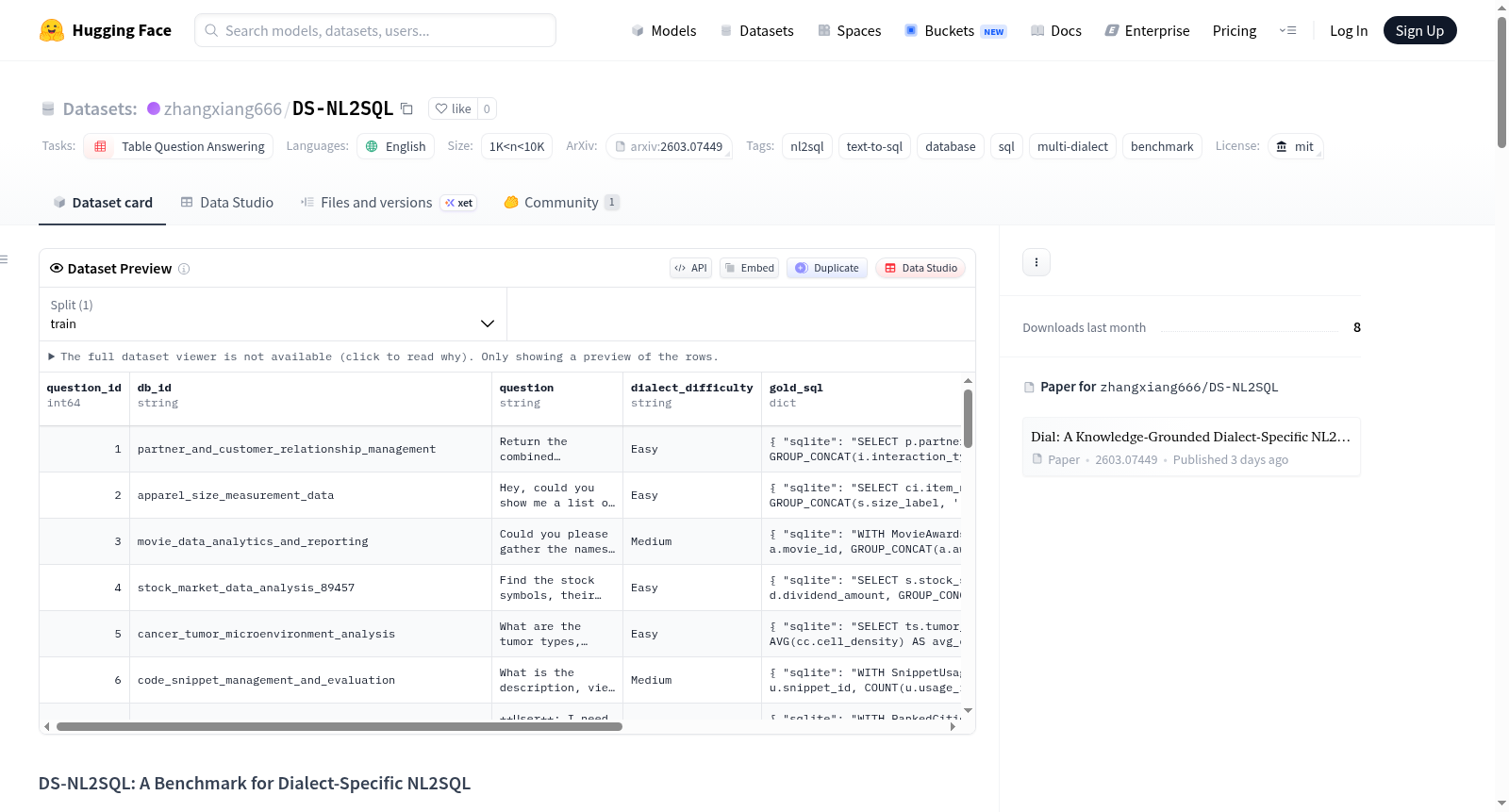Viewport: 1509px width, 812px height.
Task: Click the API button in Dataset Preview
Action: click(x=690, y=268)
